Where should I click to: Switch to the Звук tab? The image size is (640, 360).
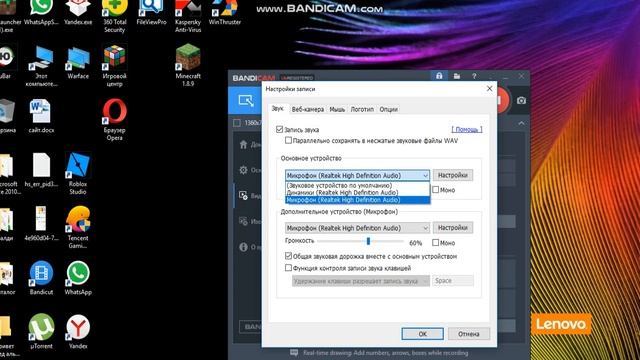pos(278,109)
